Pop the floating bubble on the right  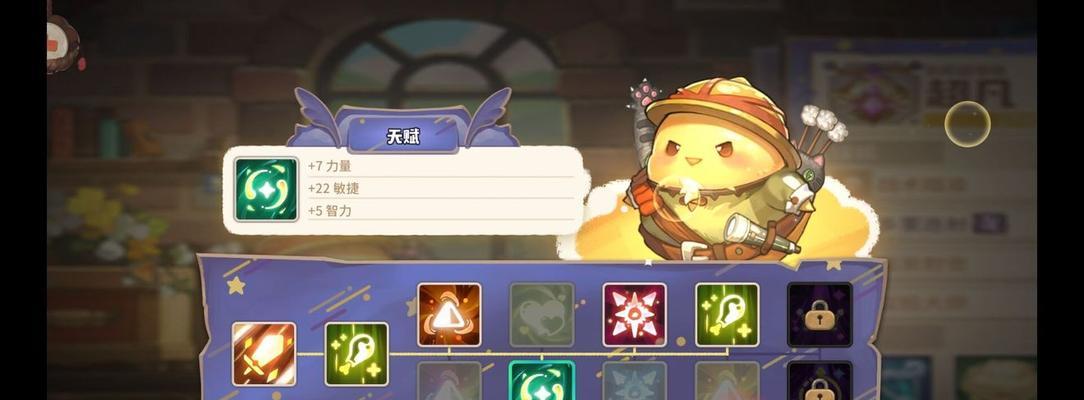967,124
